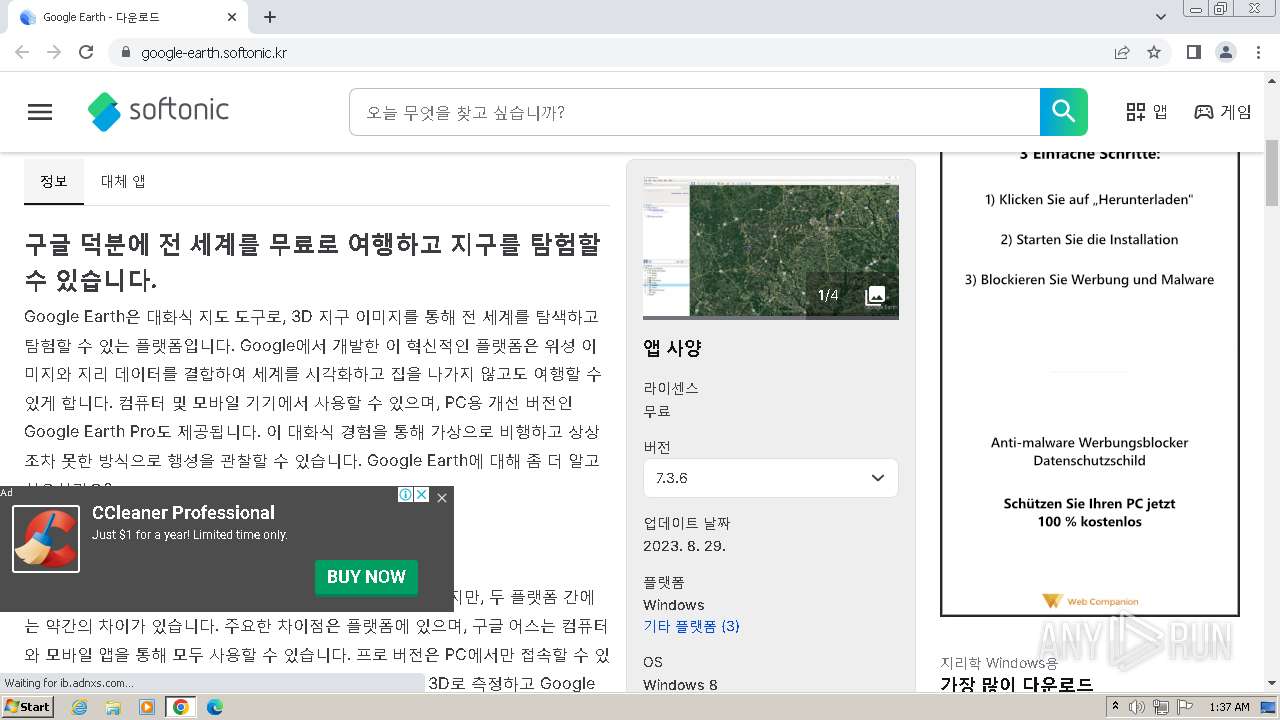Click the Chrome taskbar icon

pyautogui.click(x=181, y=707)
